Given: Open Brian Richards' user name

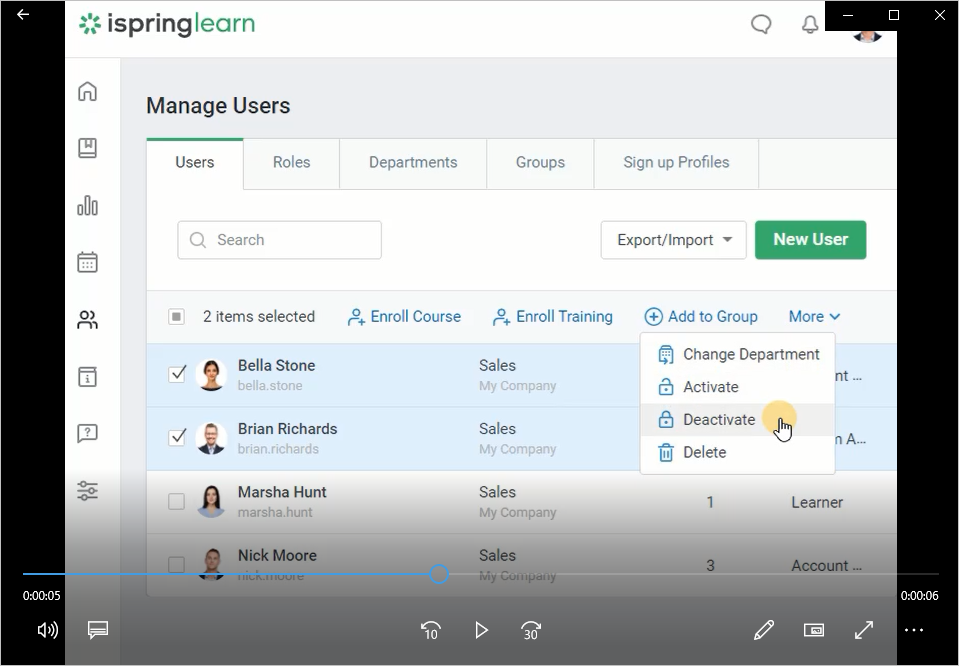Looking at the screenshot, I should pyautogui.click(x=287, y=429).
